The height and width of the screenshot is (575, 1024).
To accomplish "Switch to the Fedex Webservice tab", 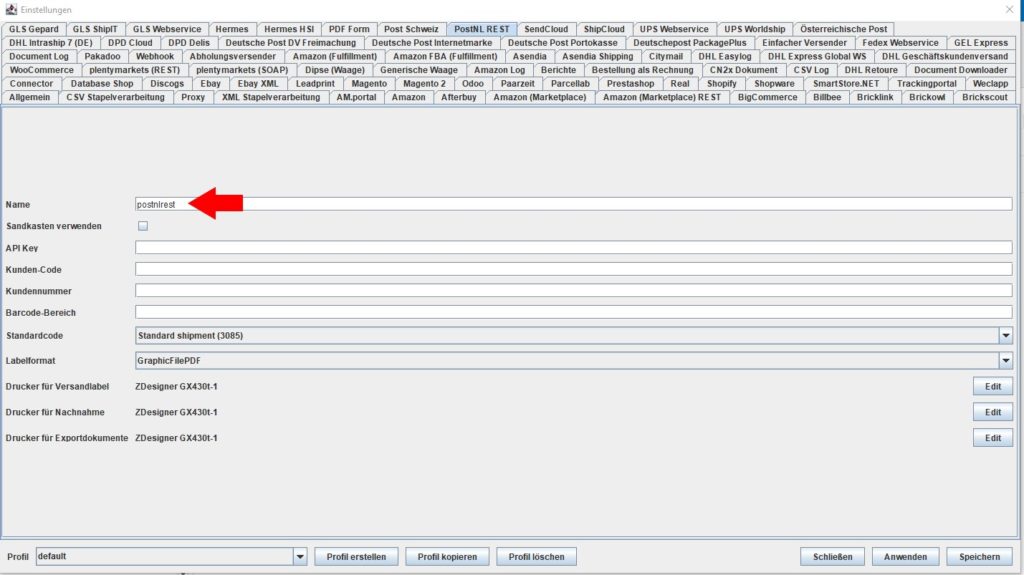I will coord(900,42).
